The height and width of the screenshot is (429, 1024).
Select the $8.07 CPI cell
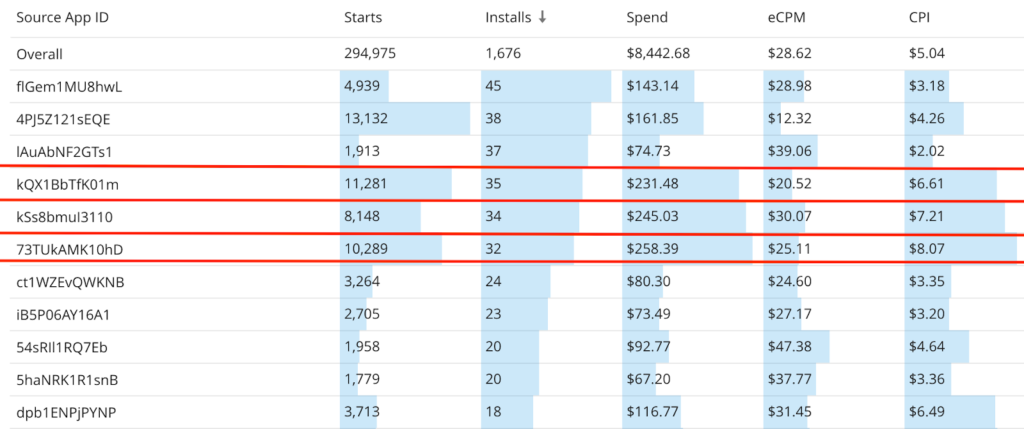[x=925, y=249]
